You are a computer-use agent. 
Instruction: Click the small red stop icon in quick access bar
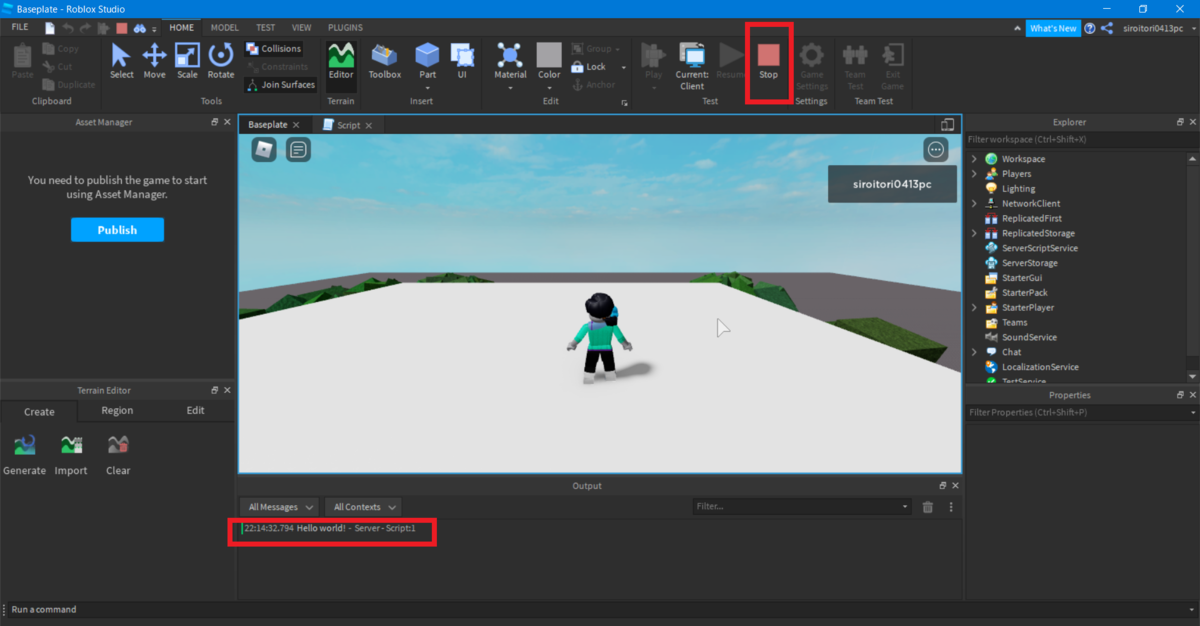[121, 28]
